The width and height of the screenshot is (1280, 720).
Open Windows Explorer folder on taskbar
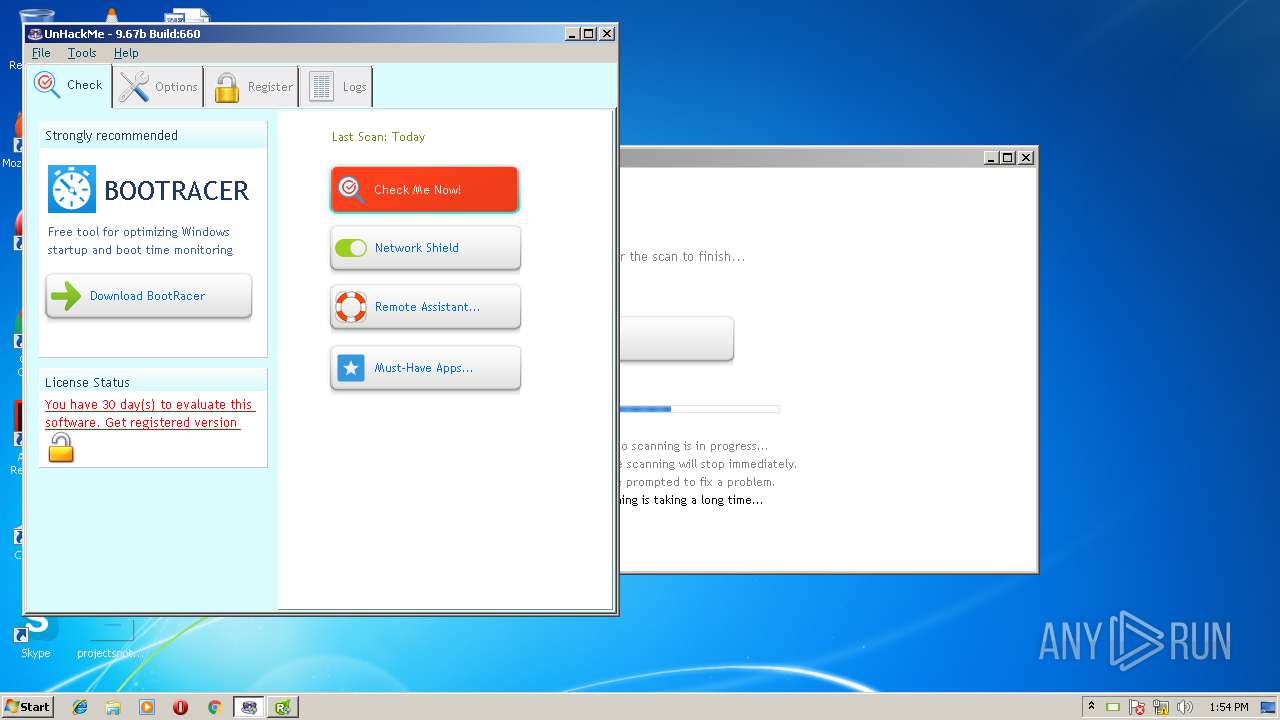(x=113, y=707)
